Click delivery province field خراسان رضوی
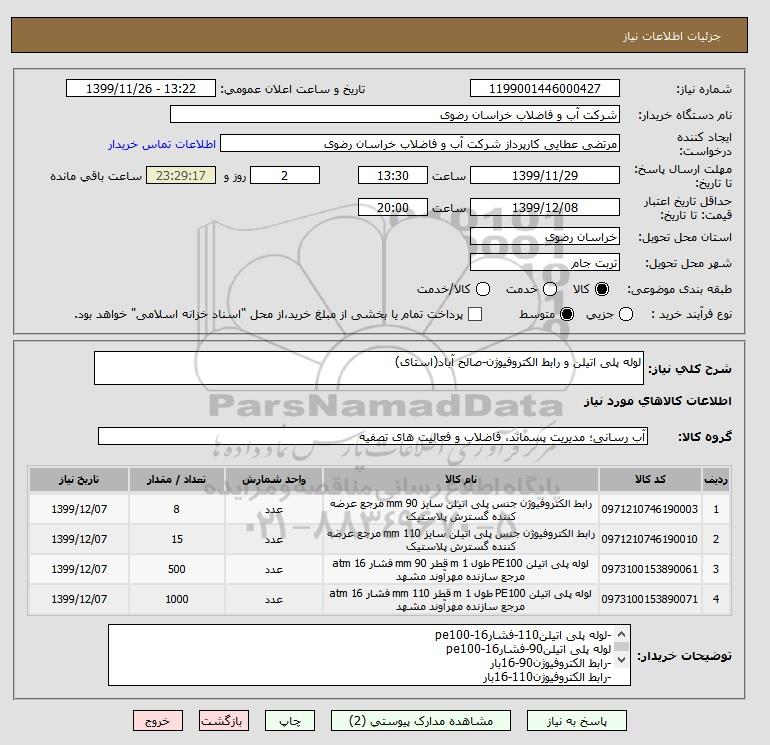This screenshot has width=770, height=745. click(545, 237)
